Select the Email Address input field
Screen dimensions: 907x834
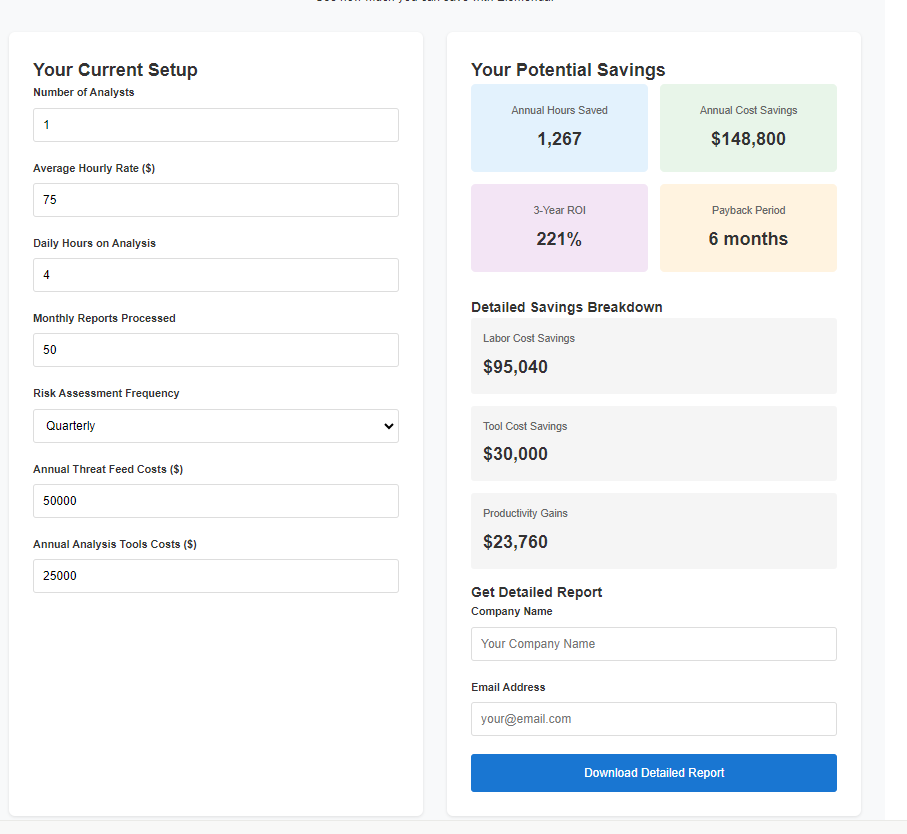click(x=653, y=719)
